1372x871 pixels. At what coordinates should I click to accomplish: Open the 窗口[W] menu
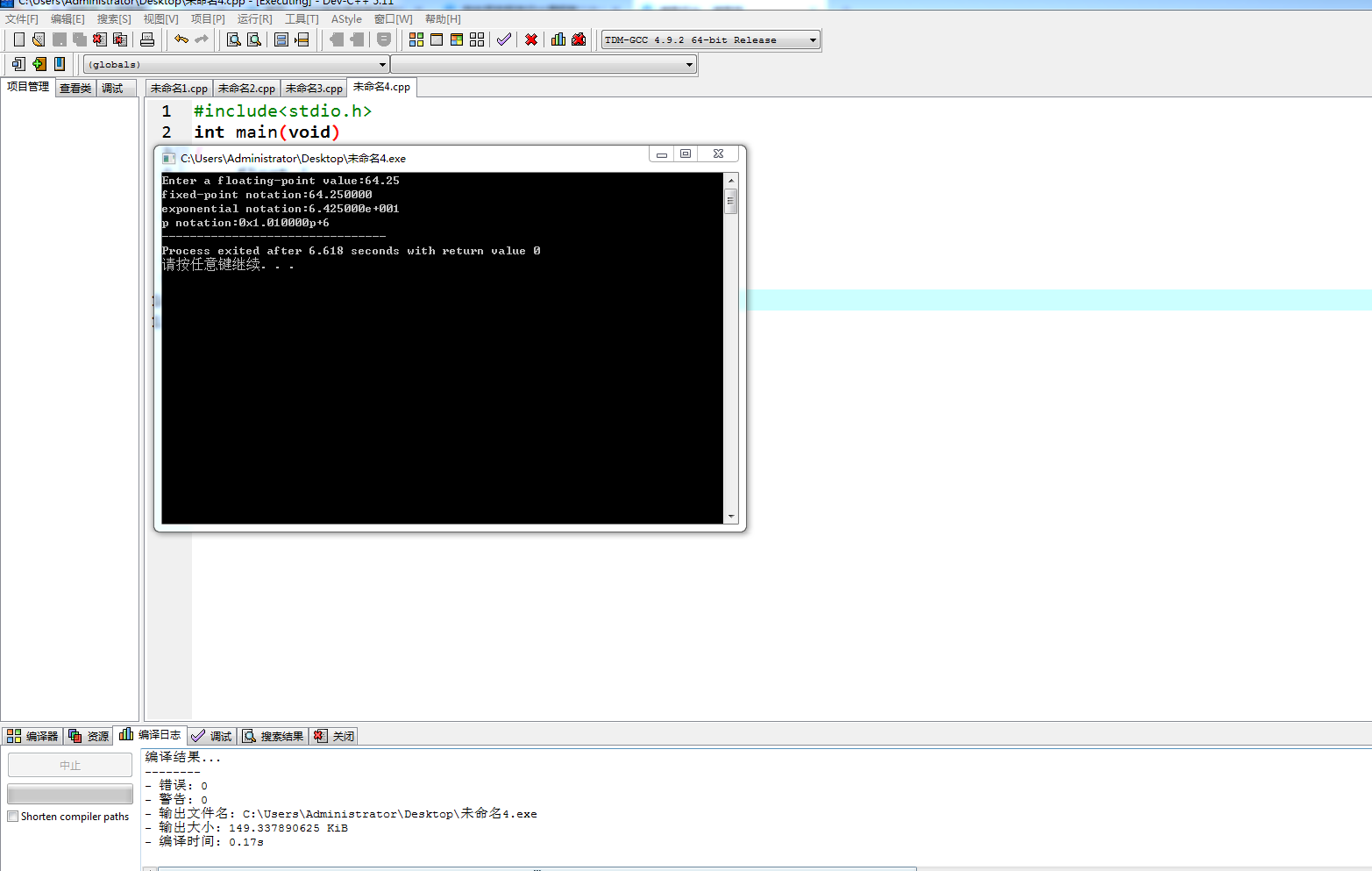[x=393, y=18]
